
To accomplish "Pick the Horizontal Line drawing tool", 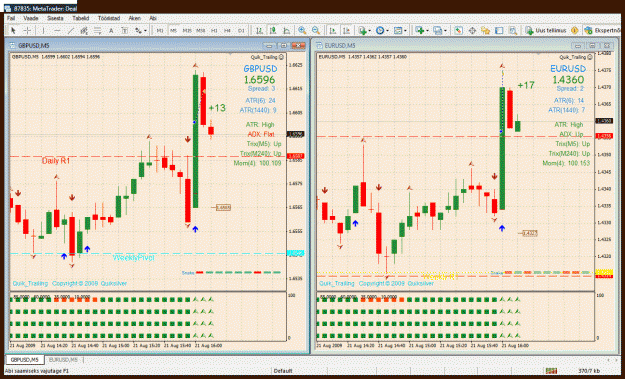I will tap(57, 31).
